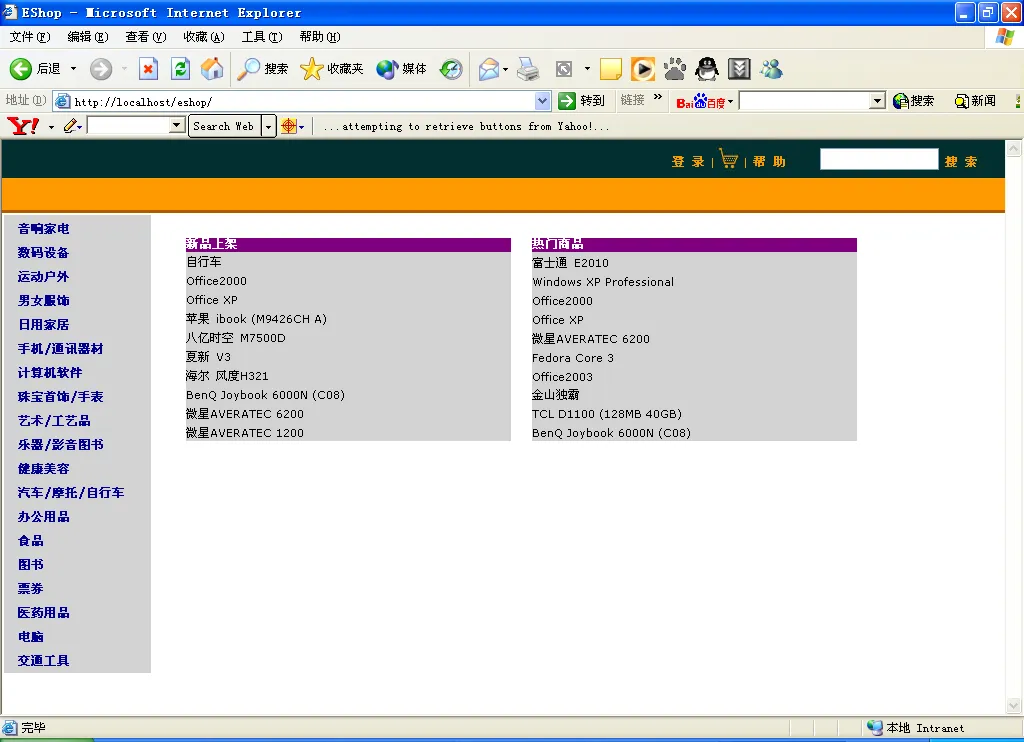Open the 编辑(E) menu
The width and height of the screenshot is (1024, 742).
coord(88,37)
